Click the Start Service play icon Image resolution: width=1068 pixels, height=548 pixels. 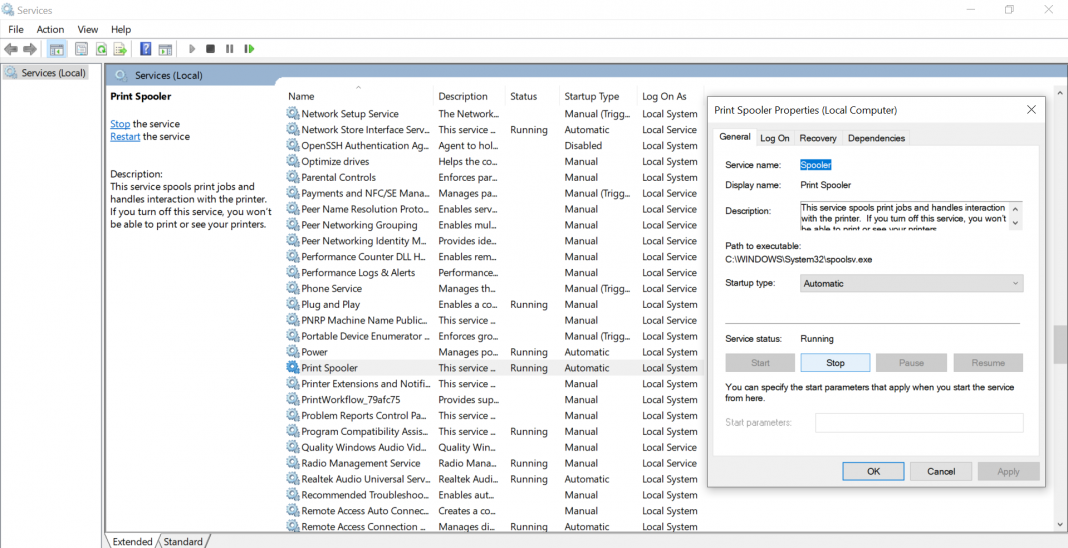192,49
